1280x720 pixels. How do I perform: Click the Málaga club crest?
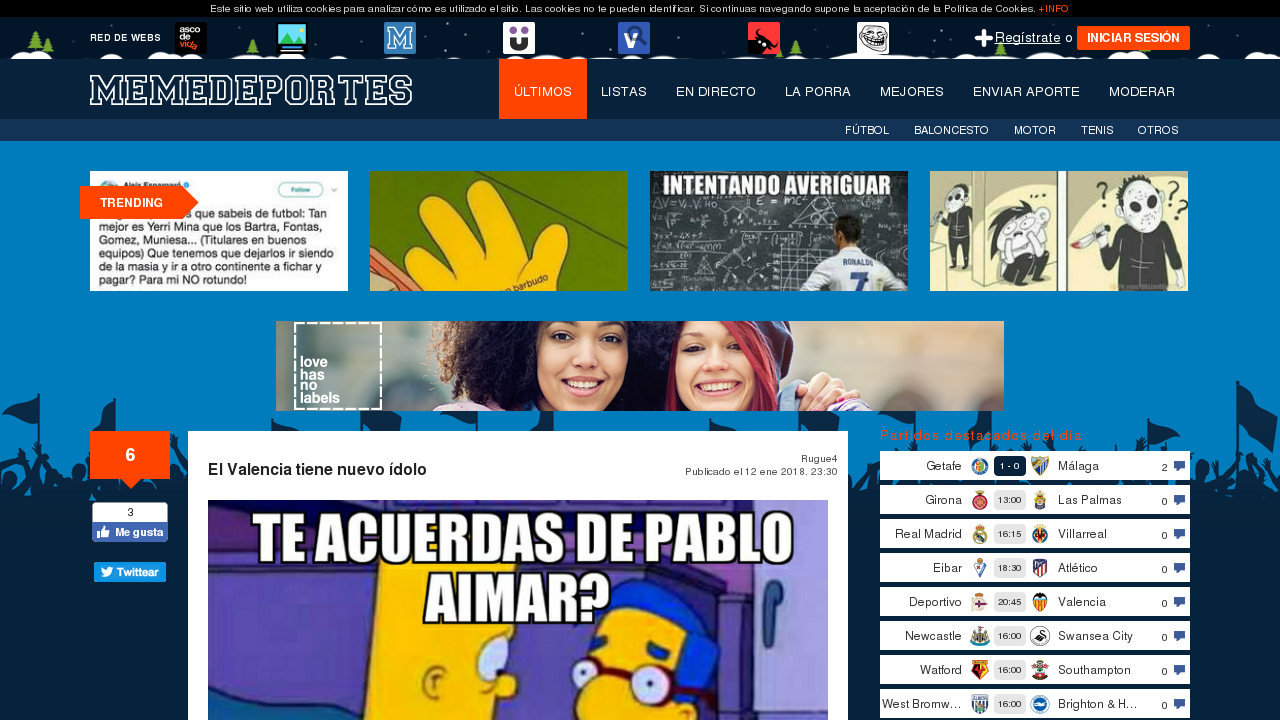tap(1040, 466)
